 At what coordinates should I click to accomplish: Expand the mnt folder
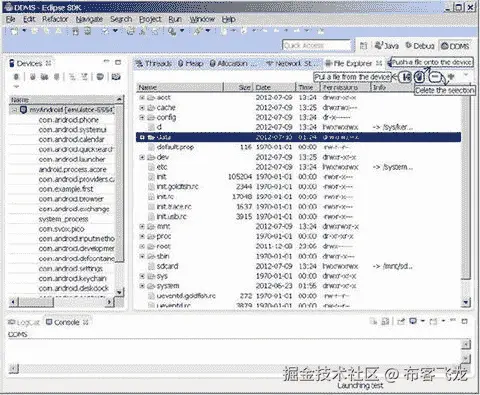[x=142, y=226]
